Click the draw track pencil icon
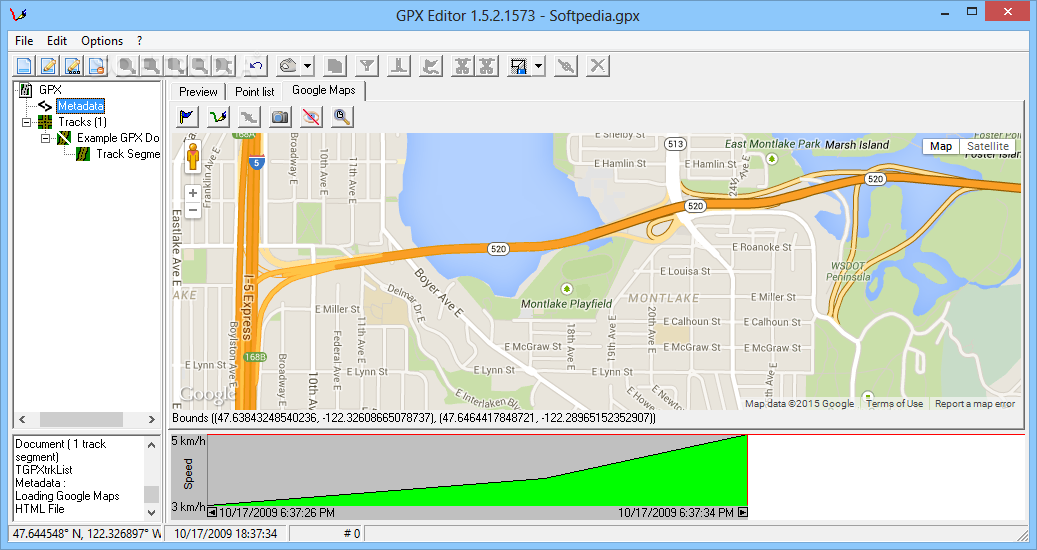Screen dimensions: 1037x550 pyautogui.click(x=218, y=117)
